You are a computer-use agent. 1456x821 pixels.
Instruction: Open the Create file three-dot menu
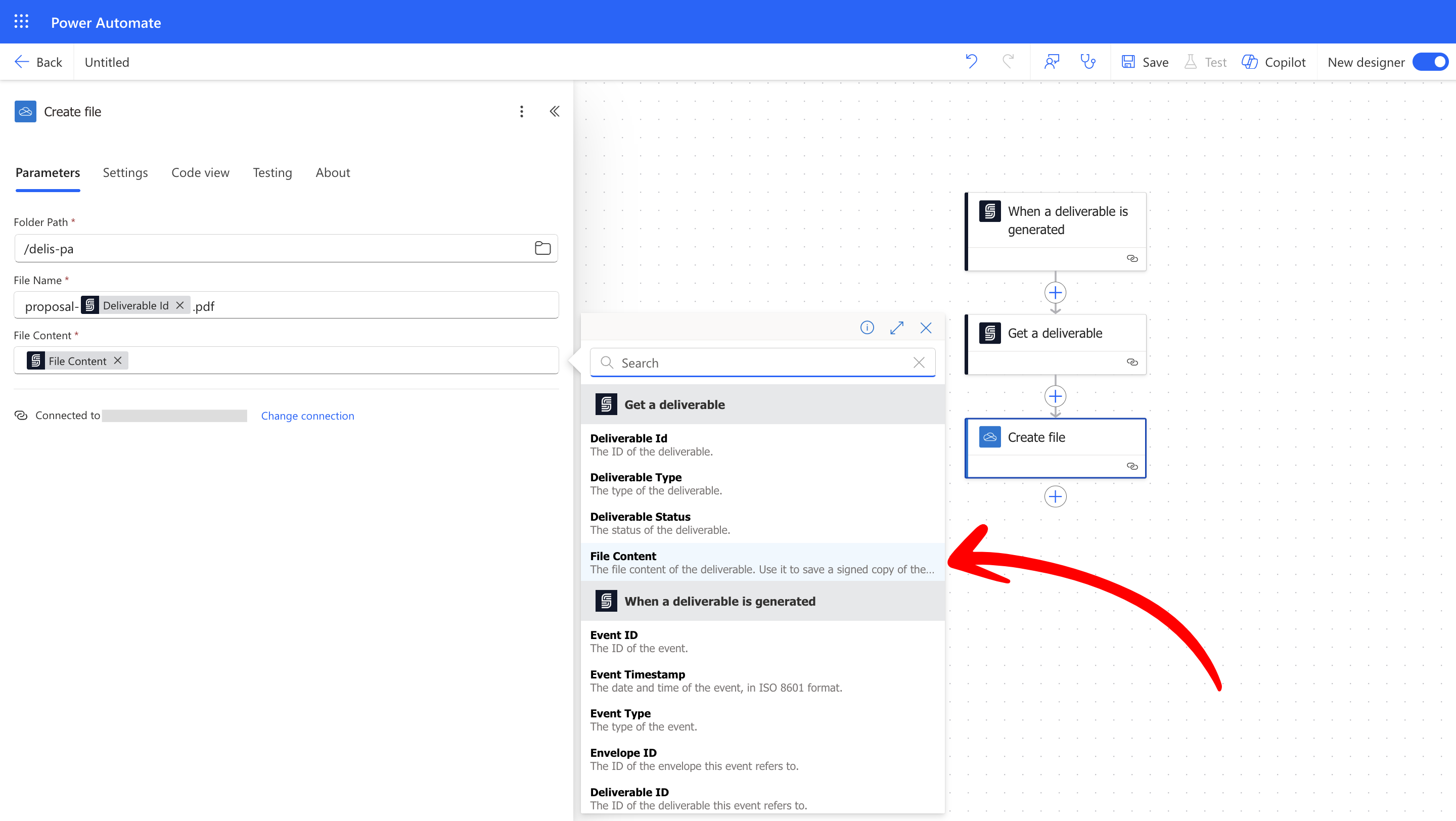coord(521,111)
